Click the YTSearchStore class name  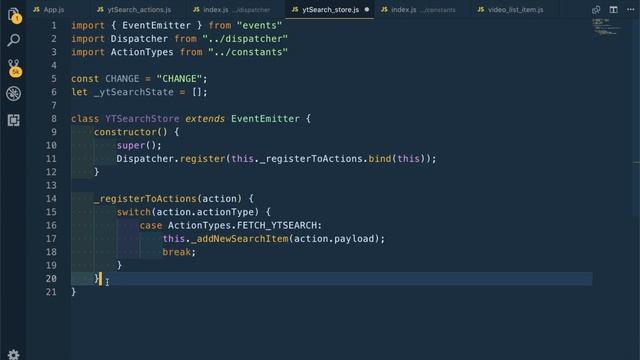tap(142, 119)
